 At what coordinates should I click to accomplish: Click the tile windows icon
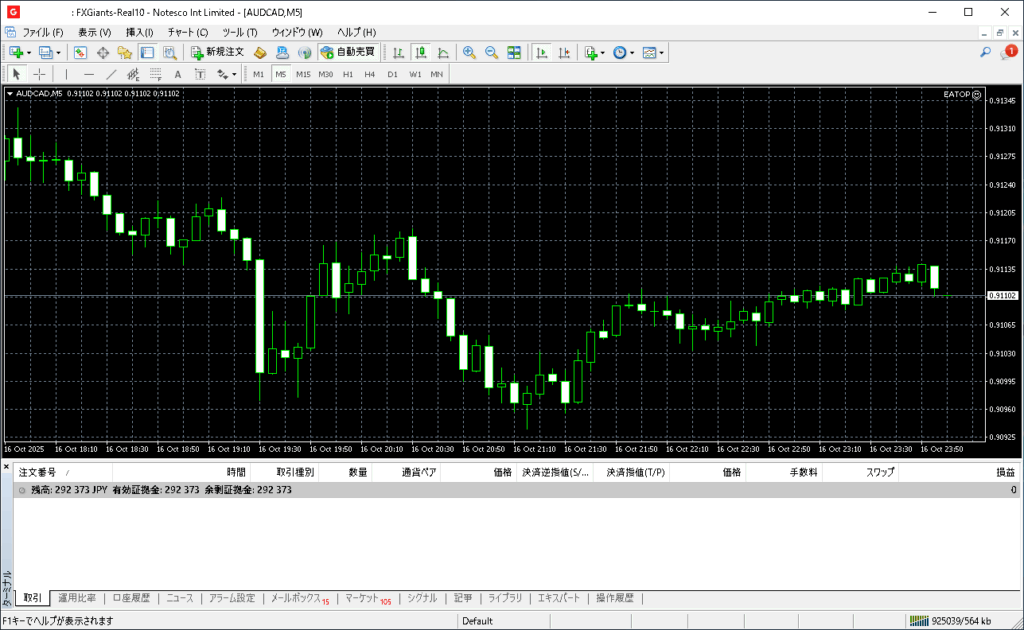tap(514, 52)
